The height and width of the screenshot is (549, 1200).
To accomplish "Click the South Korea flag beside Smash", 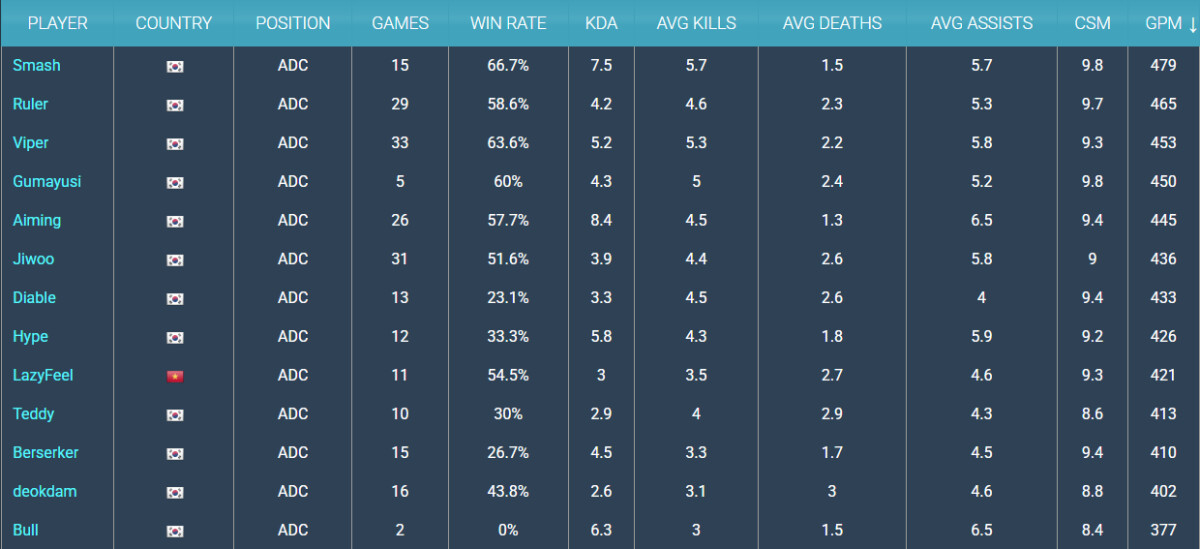I will [175, 66].
